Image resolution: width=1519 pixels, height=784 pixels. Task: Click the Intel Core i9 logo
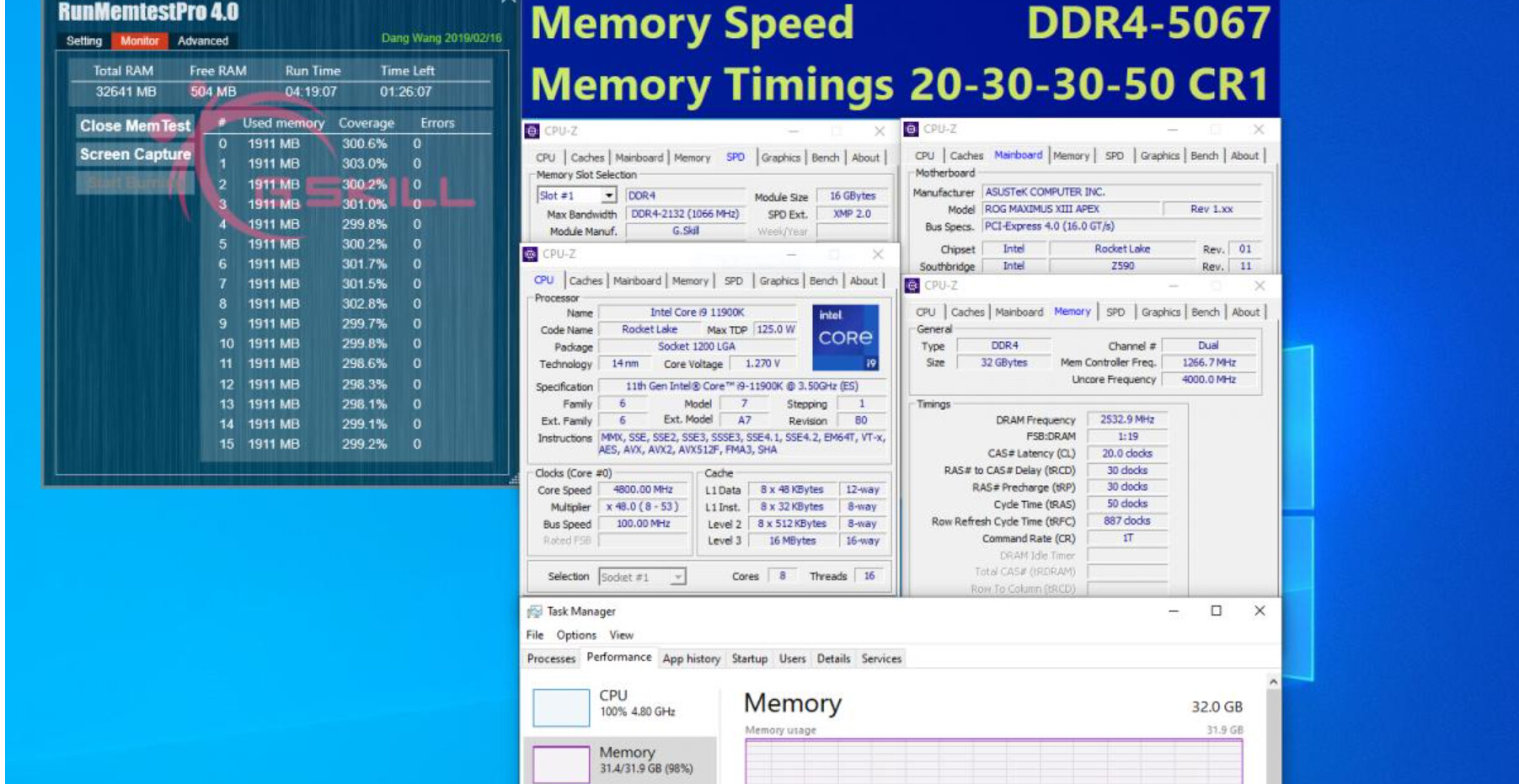point(845,338)
